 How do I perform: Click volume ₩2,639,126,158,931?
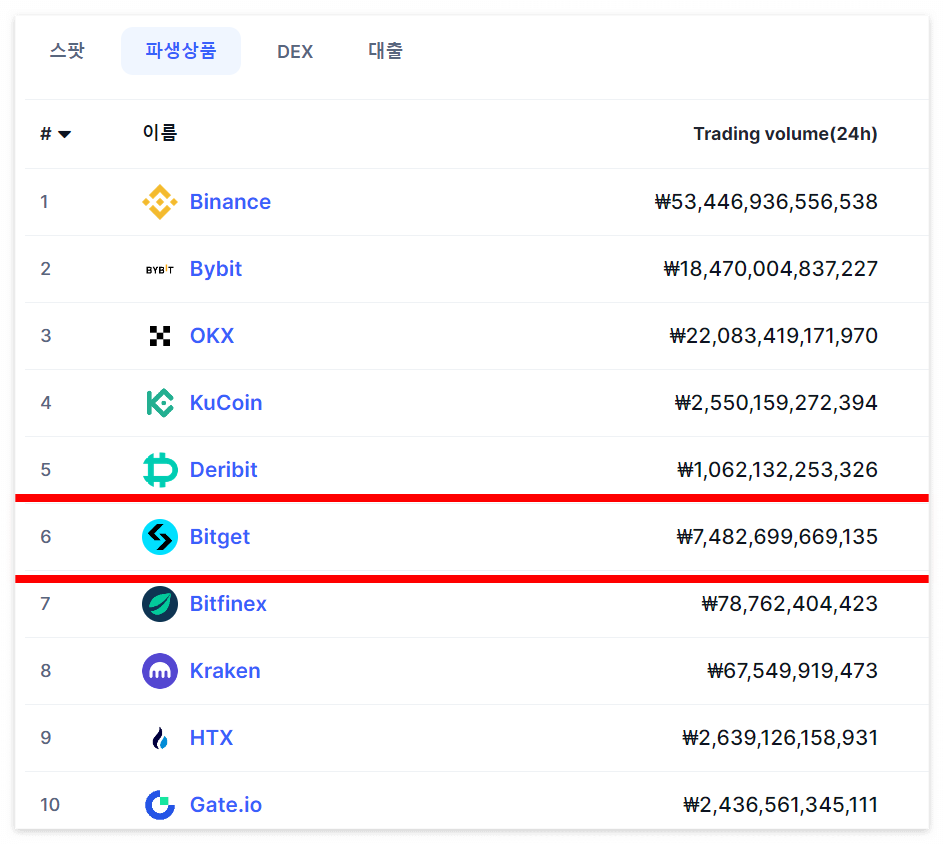pyautogui.click(x=780, y=738)
